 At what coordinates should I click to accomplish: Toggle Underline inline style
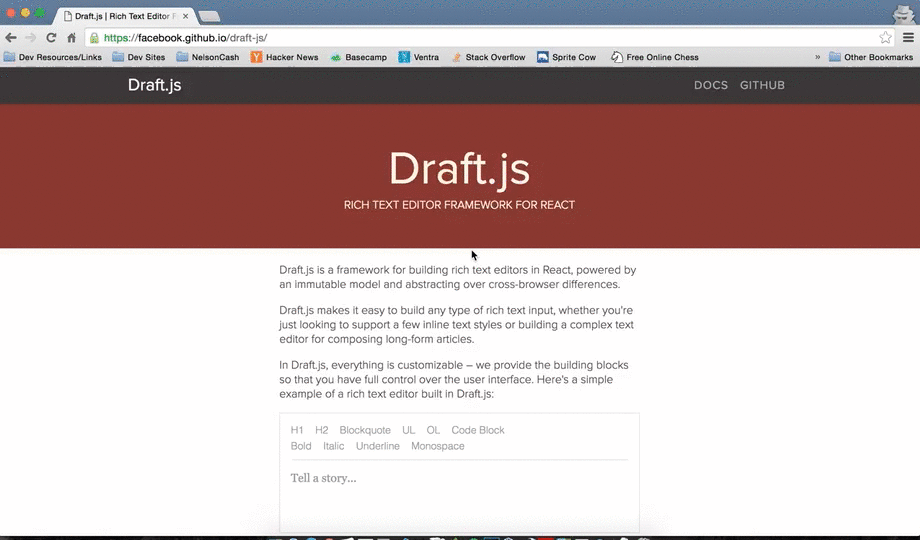[x=377, y=446]
